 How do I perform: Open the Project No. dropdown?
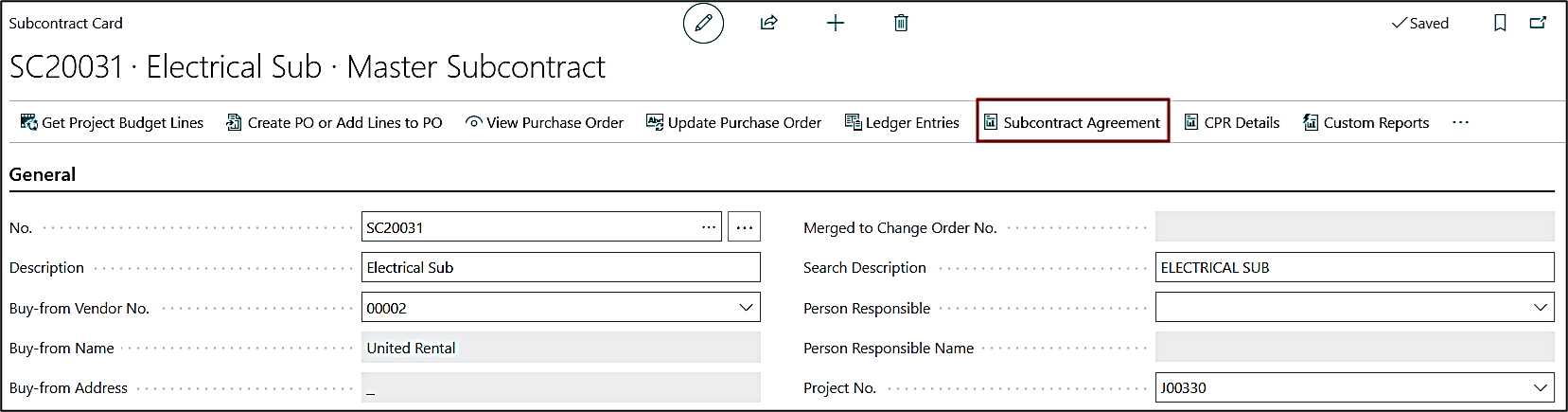tap(1540, 387)
